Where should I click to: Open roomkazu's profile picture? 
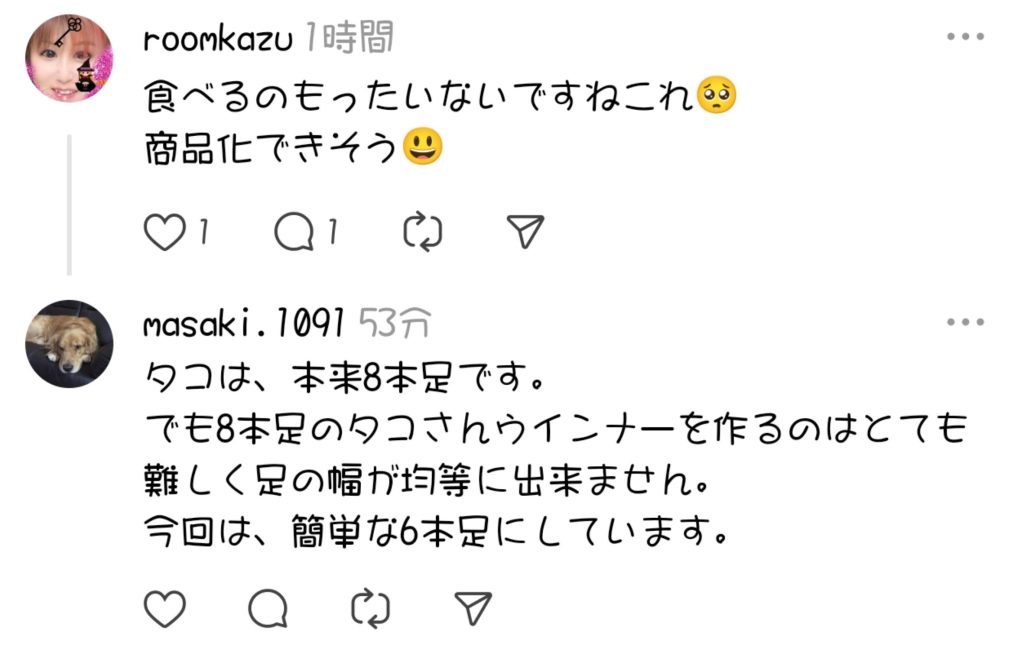click(69, 57)
